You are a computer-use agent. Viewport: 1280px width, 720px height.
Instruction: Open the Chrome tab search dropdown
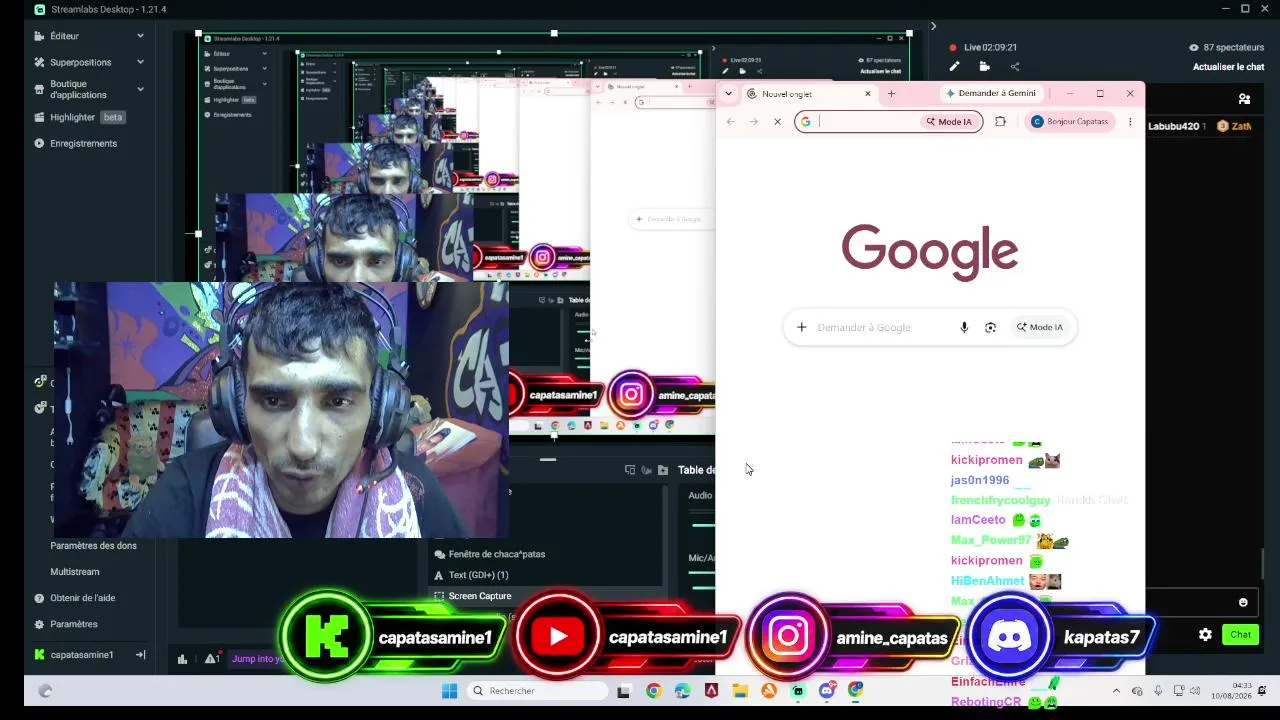coord(728,93)
